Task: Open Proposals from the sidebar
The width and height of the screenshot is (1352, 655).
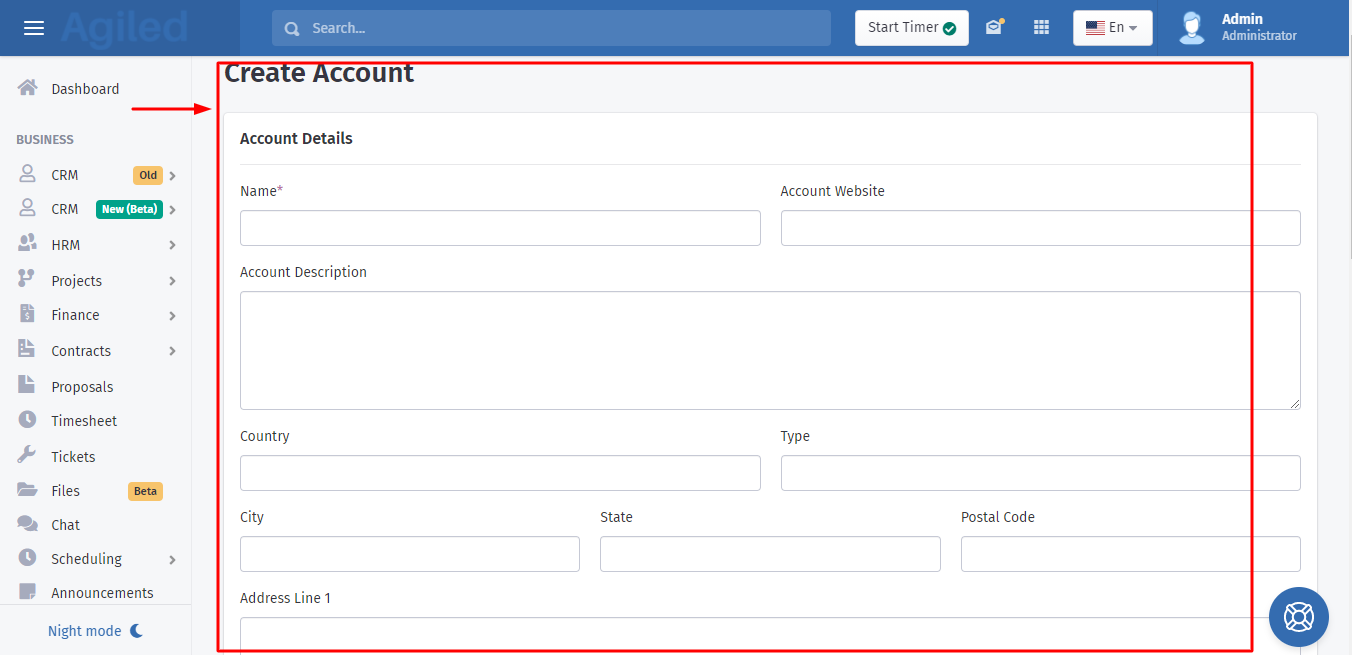Action: click(x=82, y=387)
